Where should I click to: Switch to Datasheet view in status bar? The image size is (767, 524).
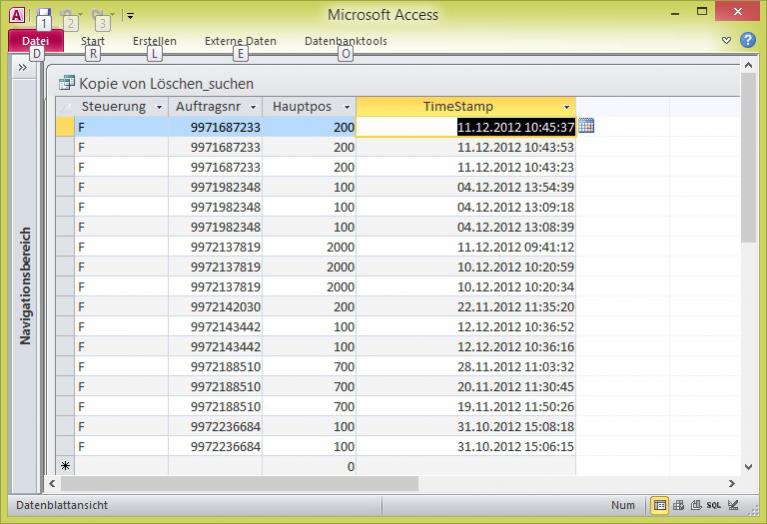(x=659, y=505)
